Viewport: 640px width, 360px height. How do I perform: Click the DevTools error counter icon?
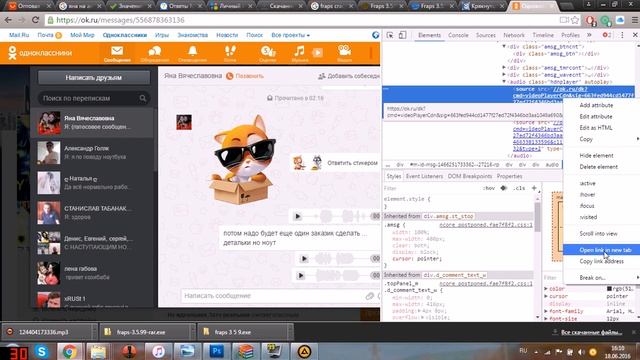click(x=607, y=35)
